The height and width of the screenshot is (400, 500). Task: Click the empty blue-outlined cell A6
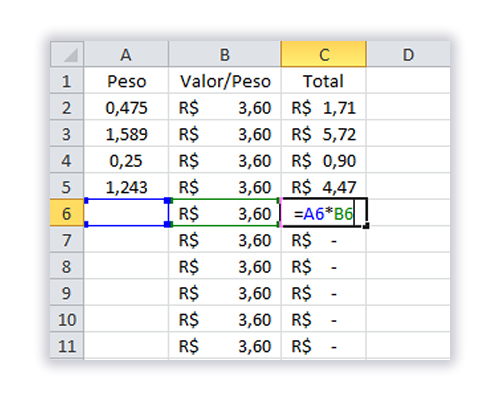[127, 213]
